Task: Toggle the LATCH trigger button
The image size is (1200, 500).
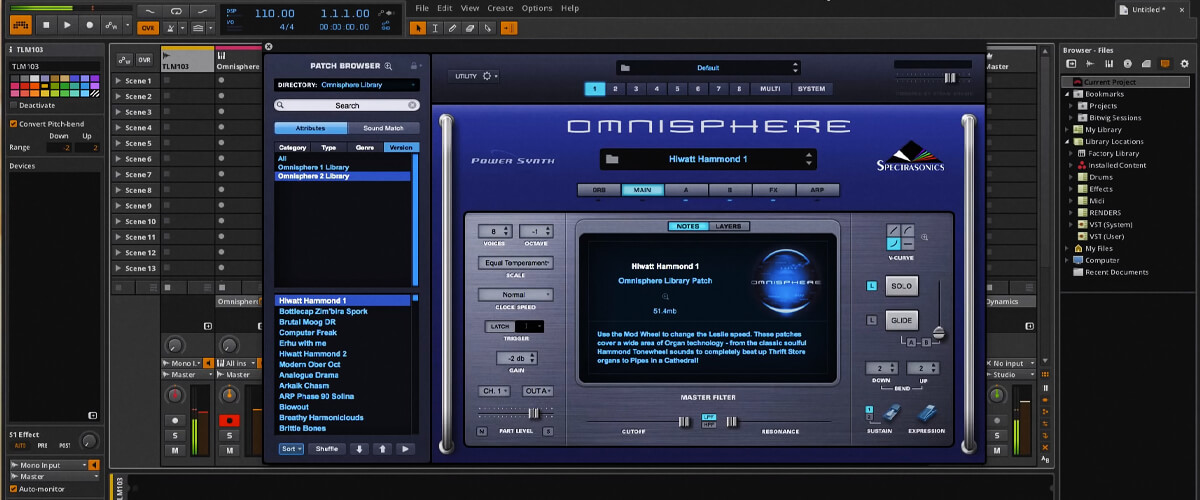Action: click(500, 326)
